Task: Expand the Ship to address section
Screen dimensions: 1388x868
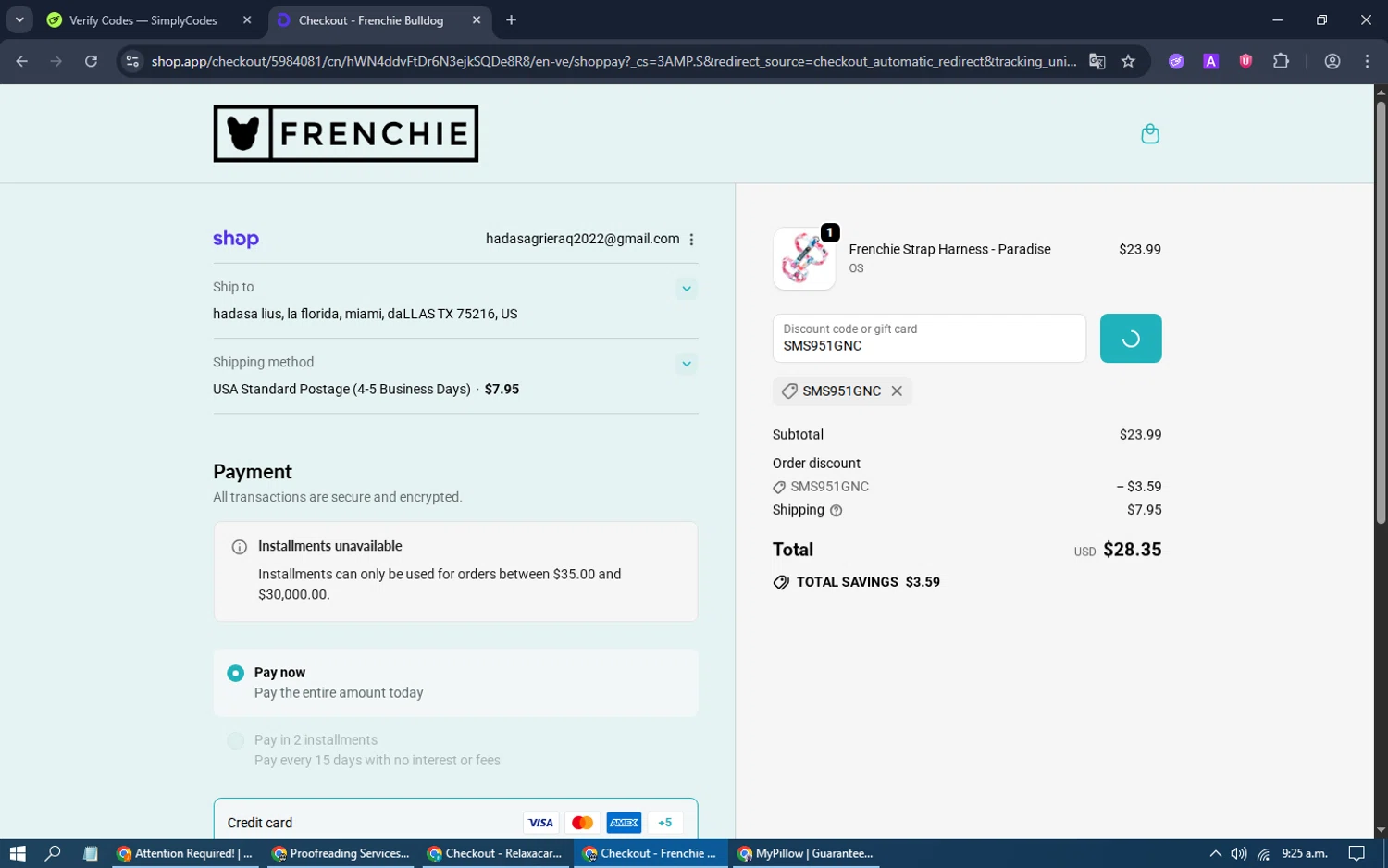Action: [x=686, y=289]
